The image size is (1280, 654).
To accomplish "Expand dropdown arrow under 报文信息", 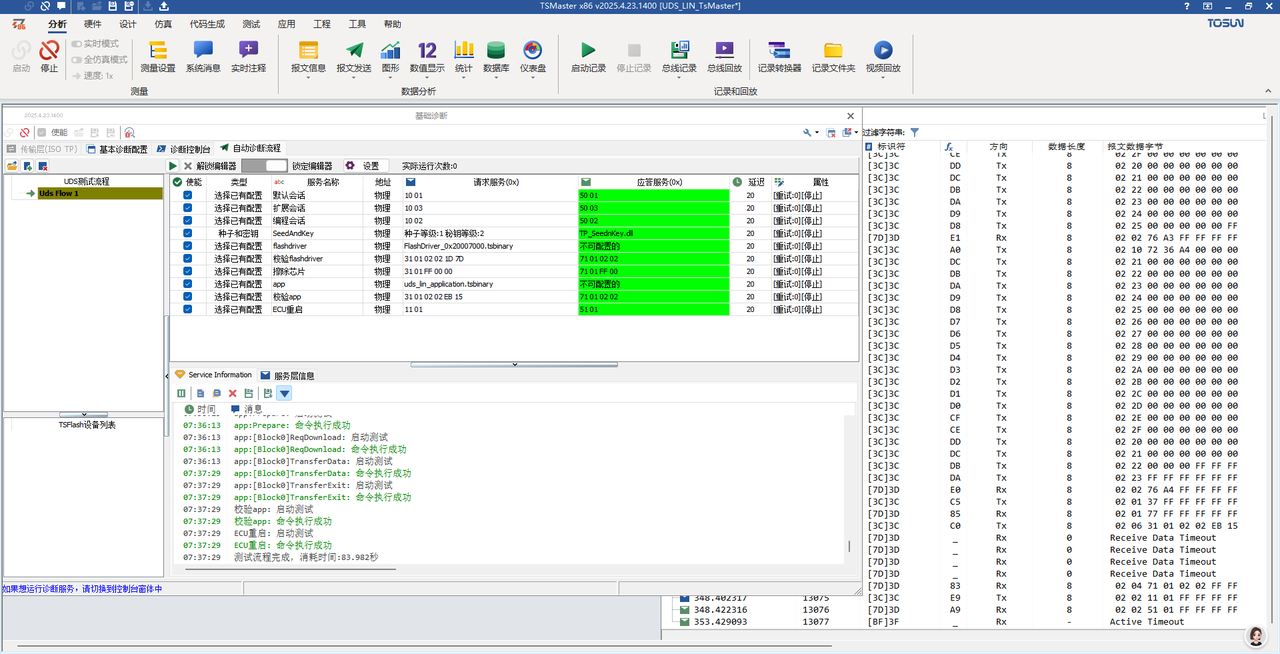I will point(308,77).
